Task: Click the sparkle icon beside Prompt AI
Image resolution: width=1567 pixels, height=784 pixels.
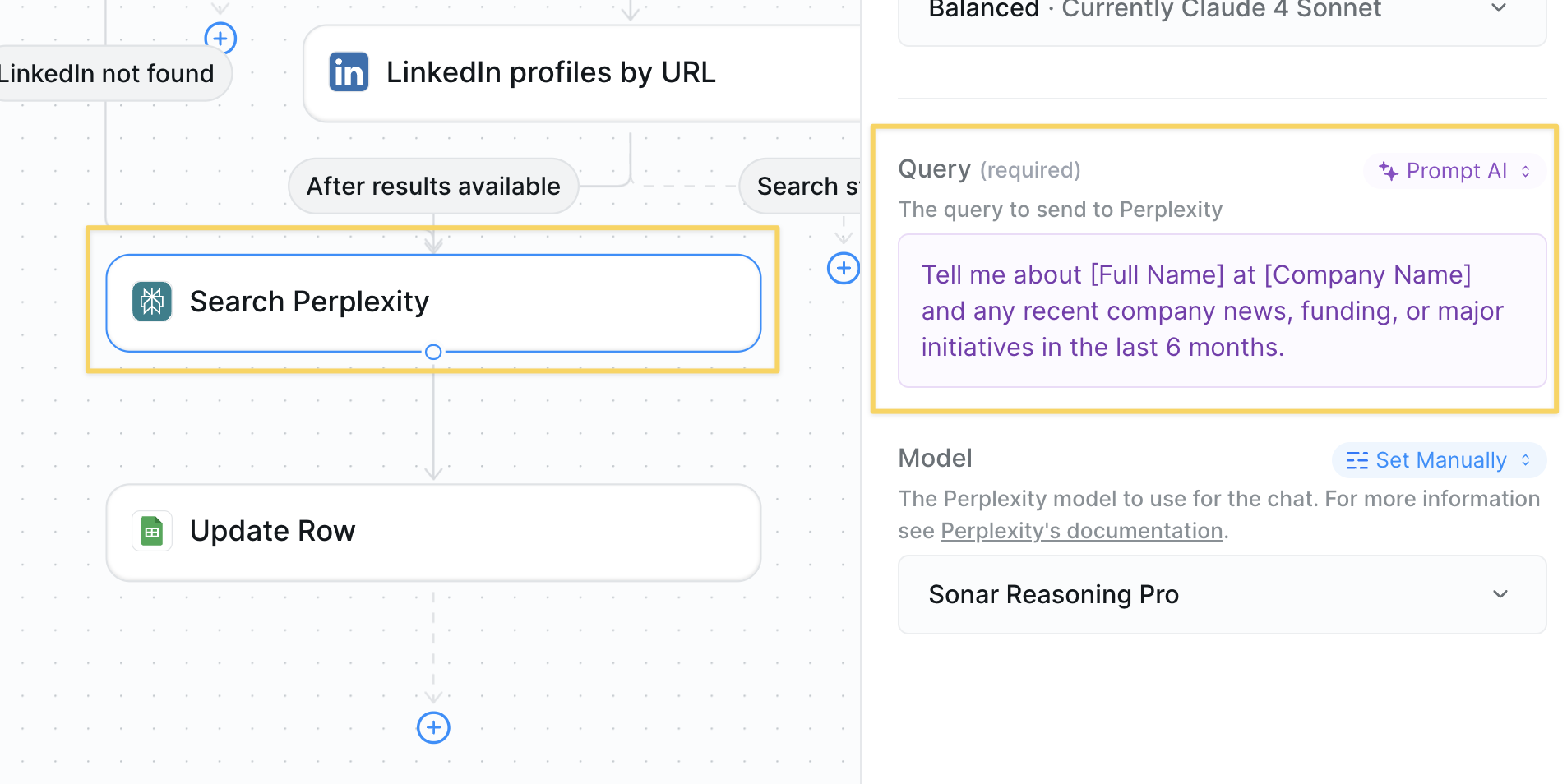Action: coord(1389,171)
